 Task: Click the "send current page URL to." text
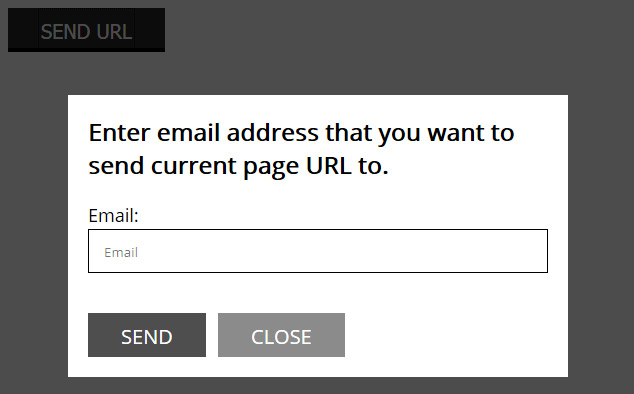tap(239, 166)
